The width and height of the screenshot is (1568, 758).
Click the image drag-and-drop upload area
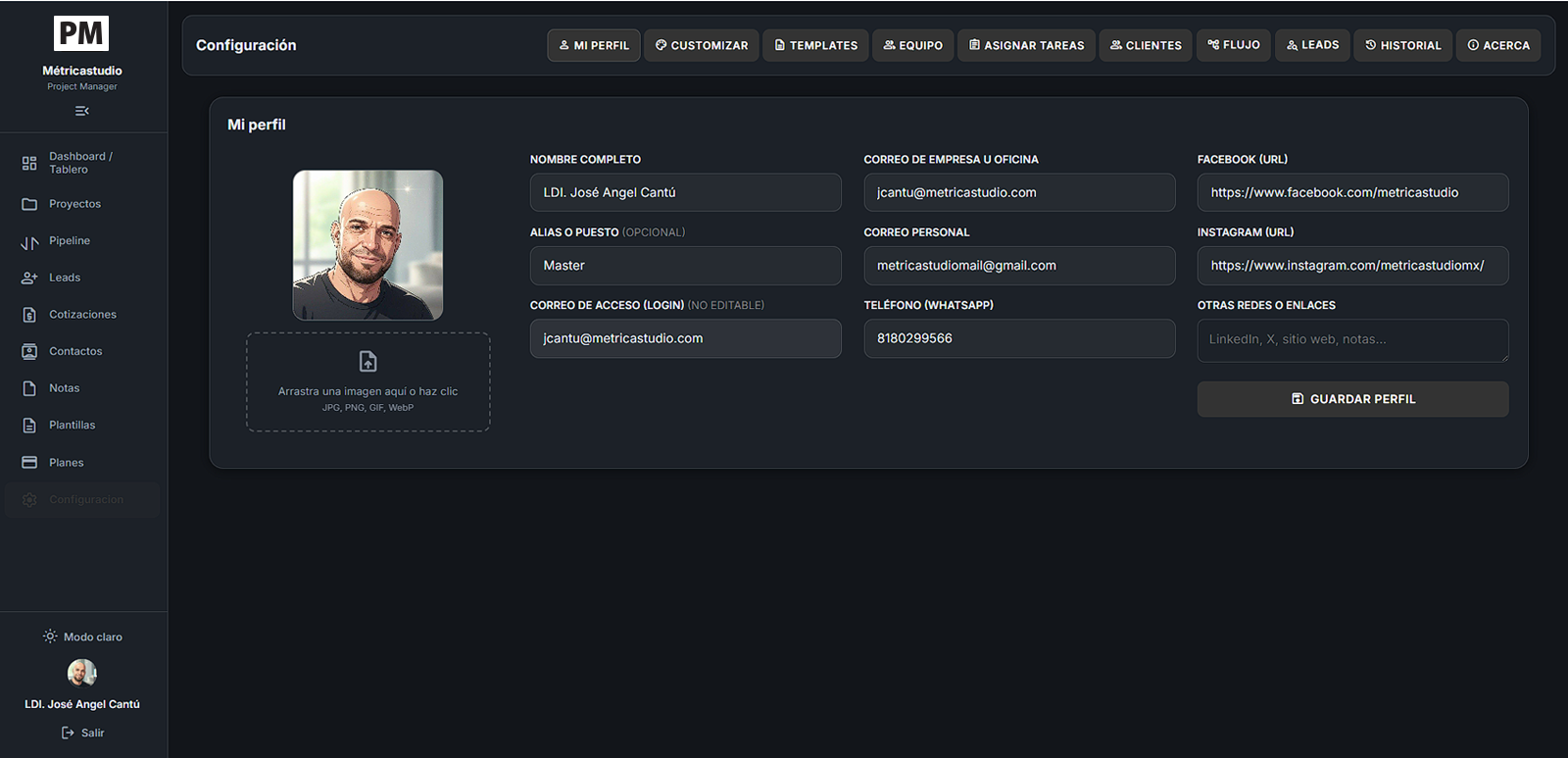click(x=368, y=381)
